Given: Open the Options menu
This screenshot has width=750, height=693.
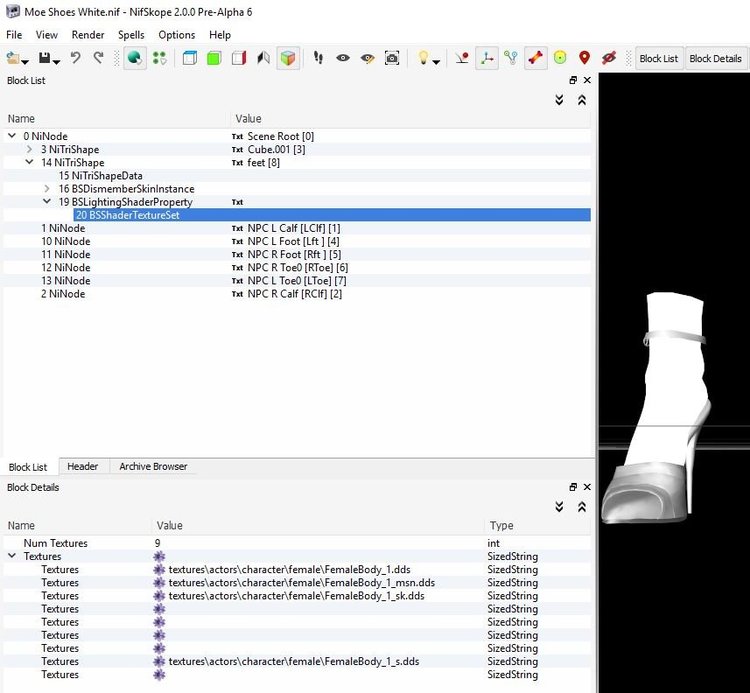Looking at the screenshot, I should (x=176, y=35).
